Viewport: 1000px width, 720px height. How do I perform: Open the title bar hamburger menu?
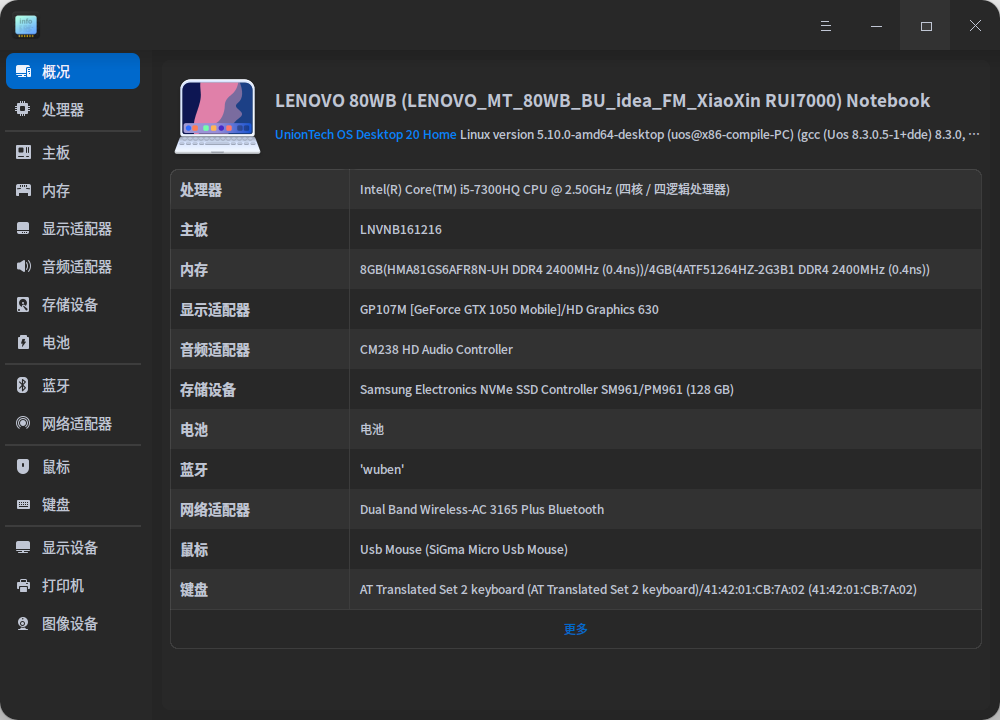click(825, 26)
